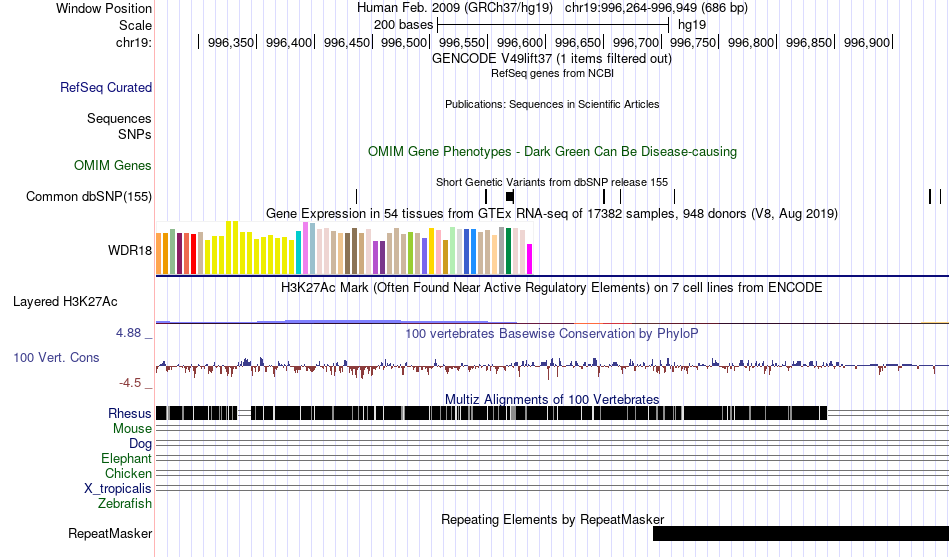Screen dimensions: 950x557
Task: Click the RepeatMasker track label
Action: pos(110,533)
